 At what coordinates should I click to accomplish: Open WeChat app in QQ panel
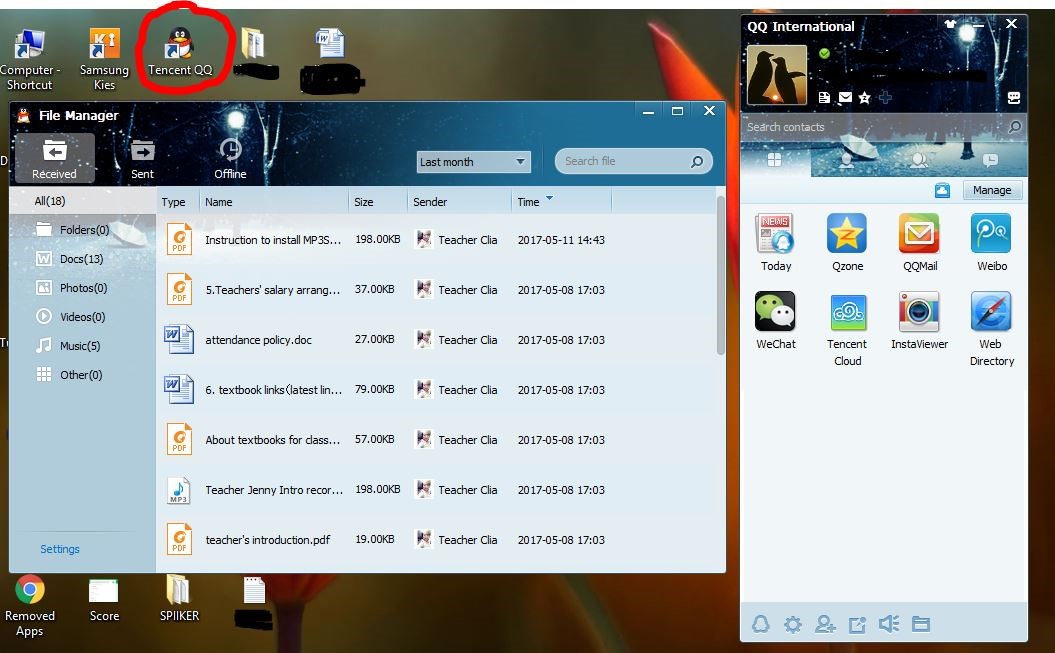tap(775, 314)
